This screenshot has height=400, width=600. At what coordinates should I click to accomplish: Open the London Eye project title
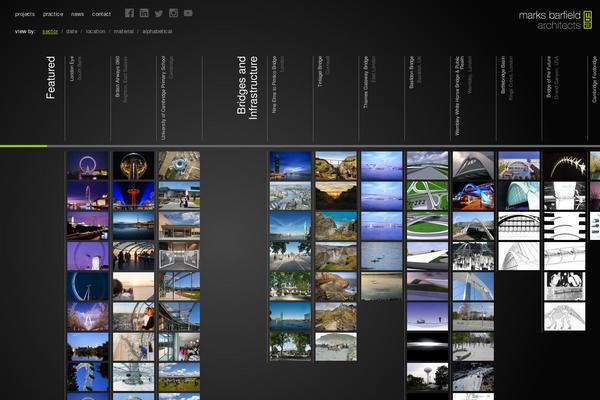pos(72,68)
